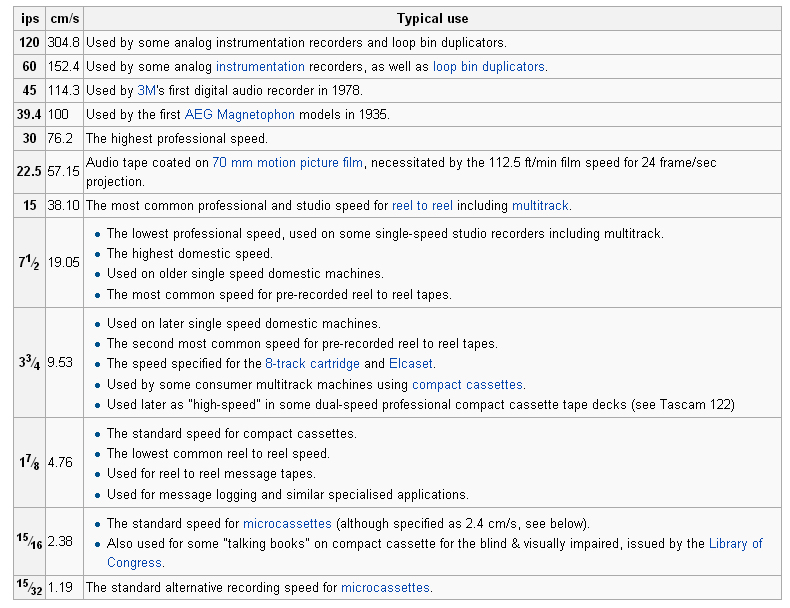
Task: Click the 39.4 ips row header cell
Action: 30,115
